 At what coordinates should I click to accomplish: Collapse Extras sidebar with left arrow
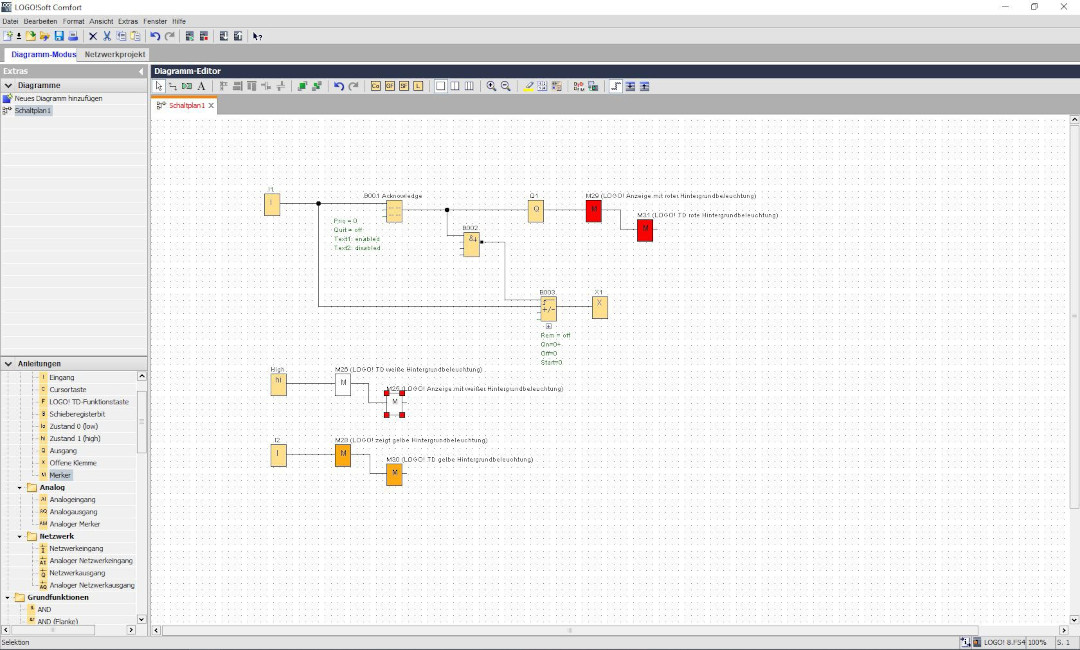141,71
